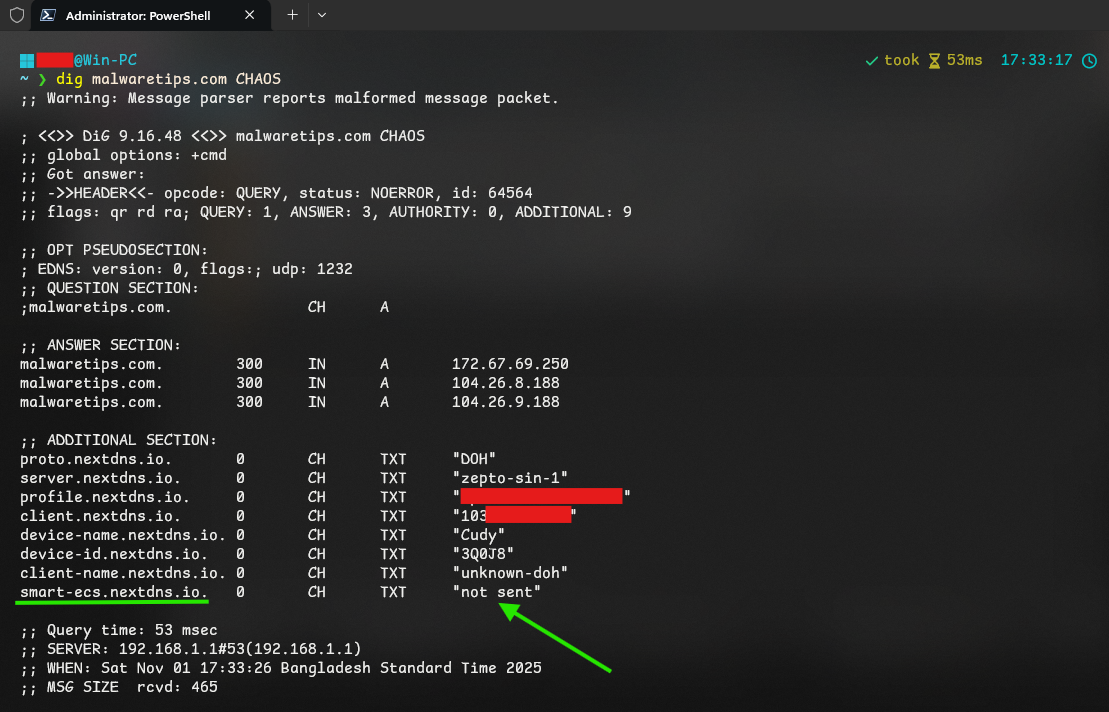Click client.nextdns.io. record name
The image size is (1109, 712).
coord(100,516)
